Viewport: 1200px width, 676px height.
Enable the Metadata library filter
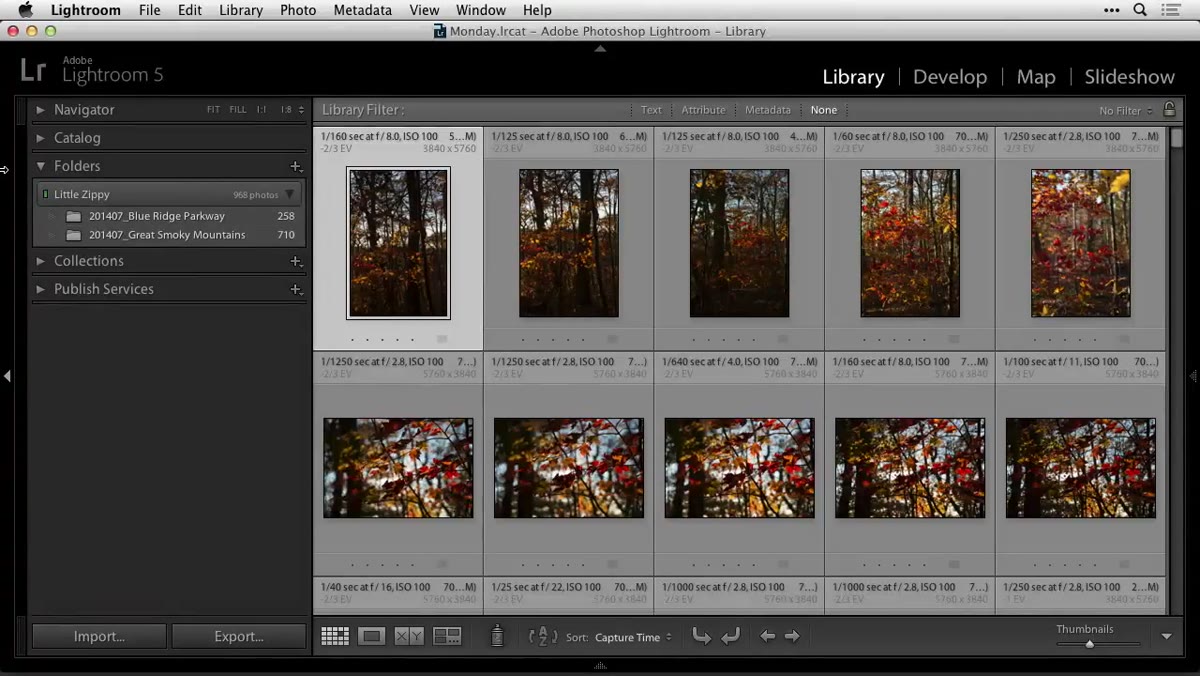(x=767, y=110)
